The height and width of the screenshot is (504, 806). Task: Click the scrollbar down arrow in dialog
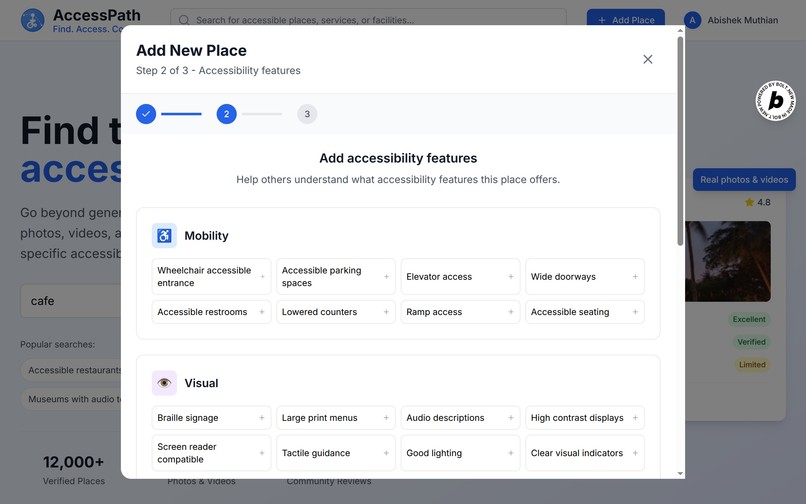pos(680,474)
